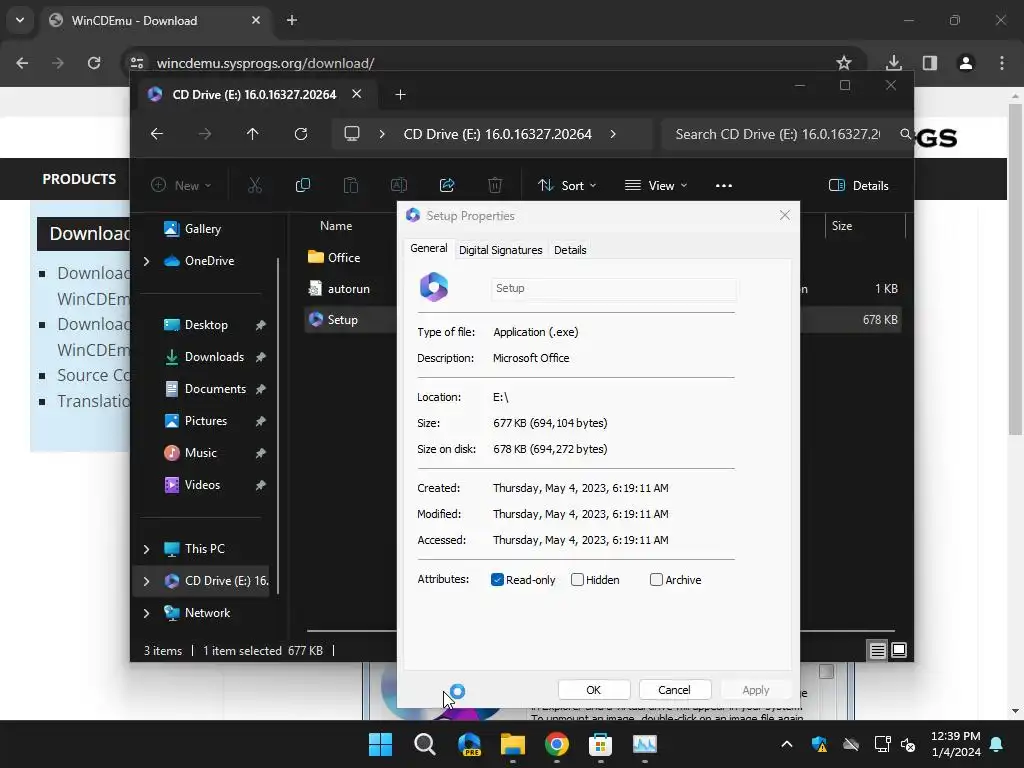Image resolution: width=1024 pixels, height=768 pixels.
Task: Click the Copy icon in Explorer toolbar
Action: point(302,185)
